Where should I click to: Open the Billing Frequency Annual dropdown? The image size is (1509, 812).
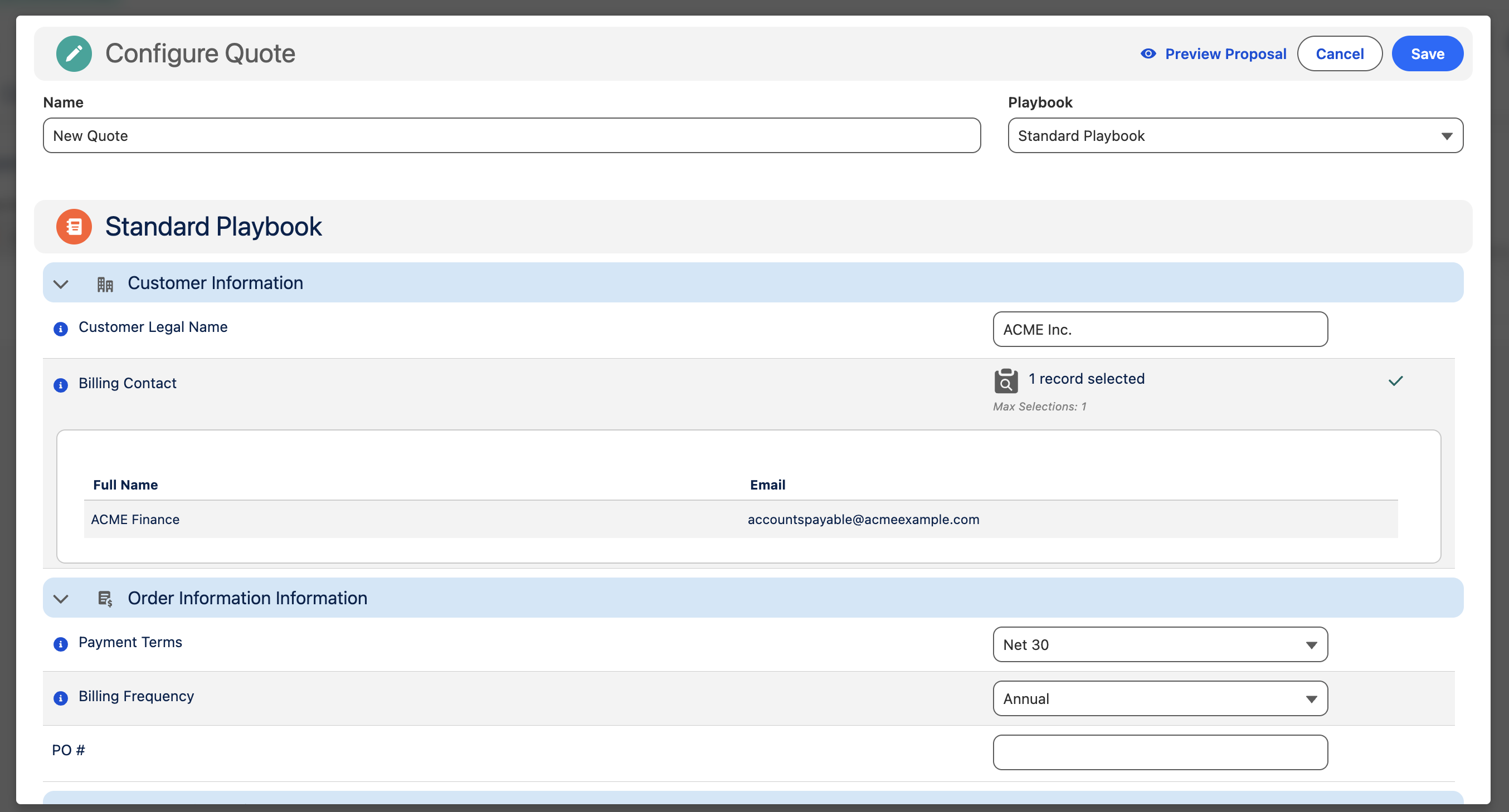(x=1160, y=698)
